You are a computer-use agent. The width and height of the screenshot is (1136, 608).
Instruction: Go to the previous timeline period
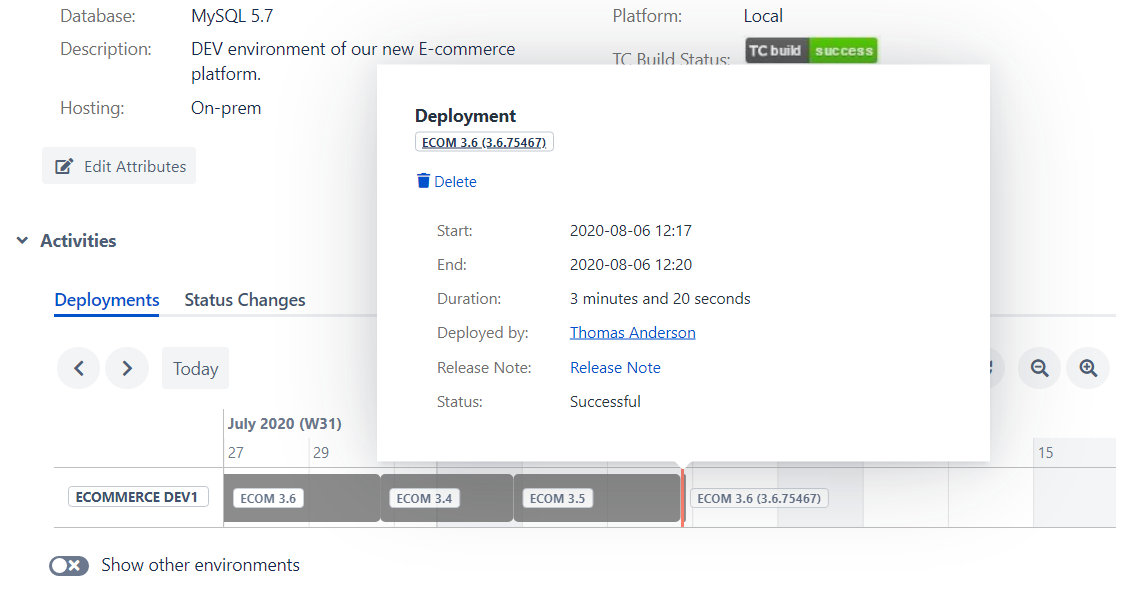pyautogui.click(x=78, y=368)
